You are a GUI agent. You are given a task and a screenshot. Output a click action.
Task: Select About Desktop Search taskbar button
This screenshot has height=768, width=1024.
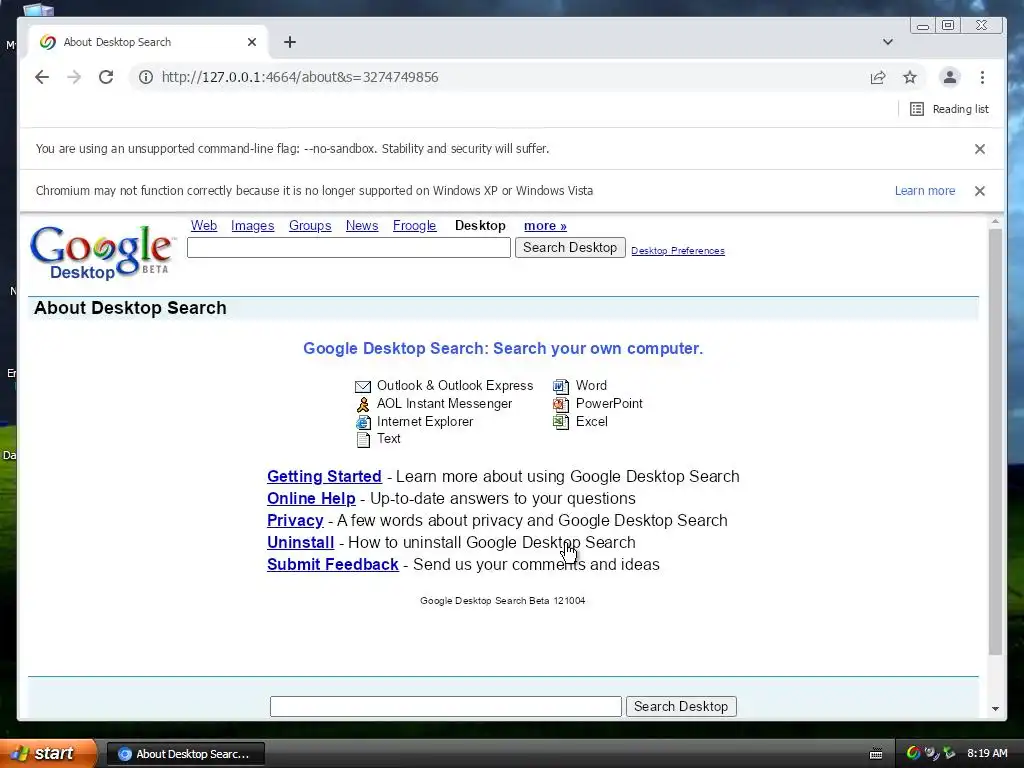click(x=185, y=754)
